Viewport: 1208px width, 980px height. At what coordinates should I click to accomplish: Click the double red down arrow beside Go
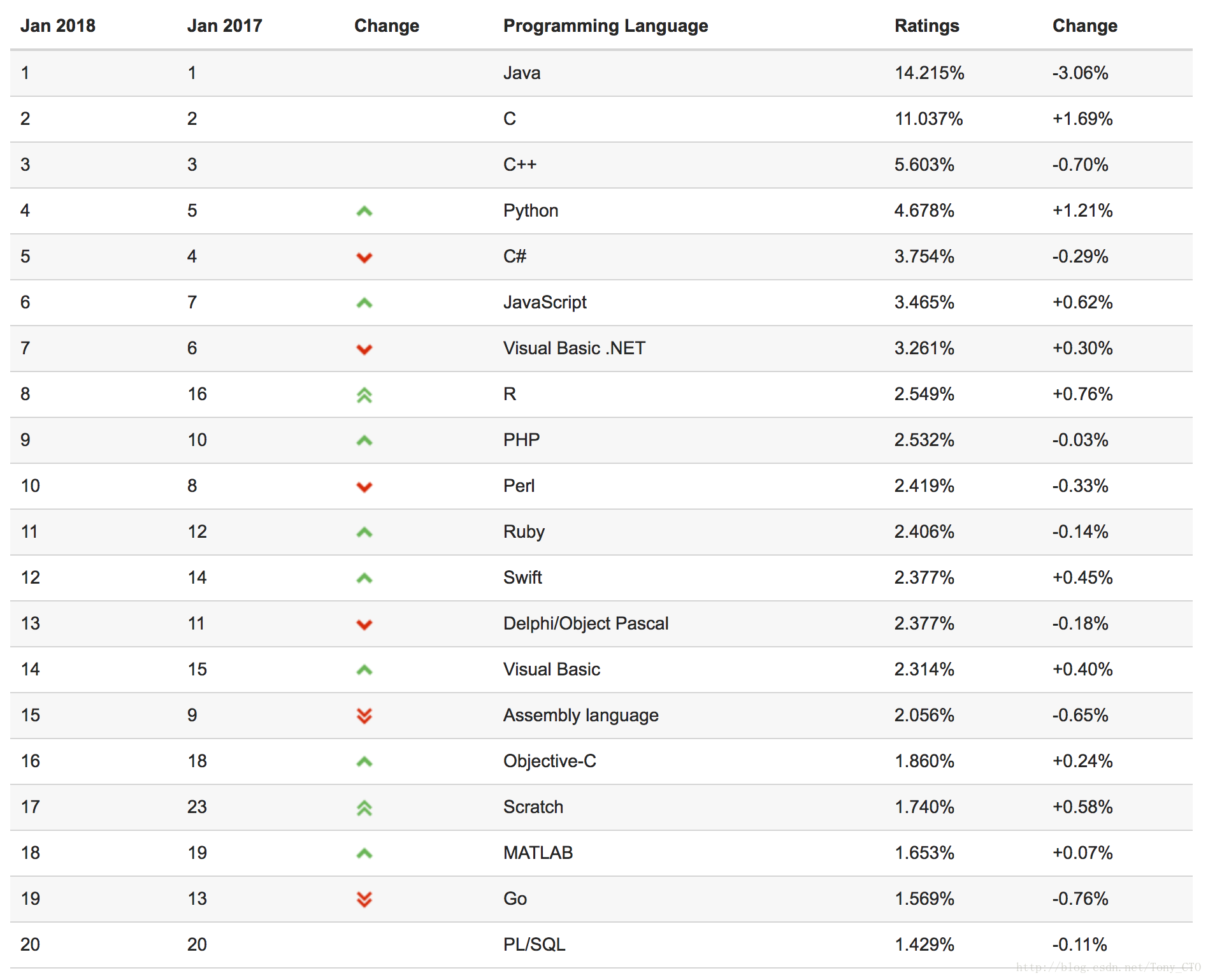tap(364, 899)
